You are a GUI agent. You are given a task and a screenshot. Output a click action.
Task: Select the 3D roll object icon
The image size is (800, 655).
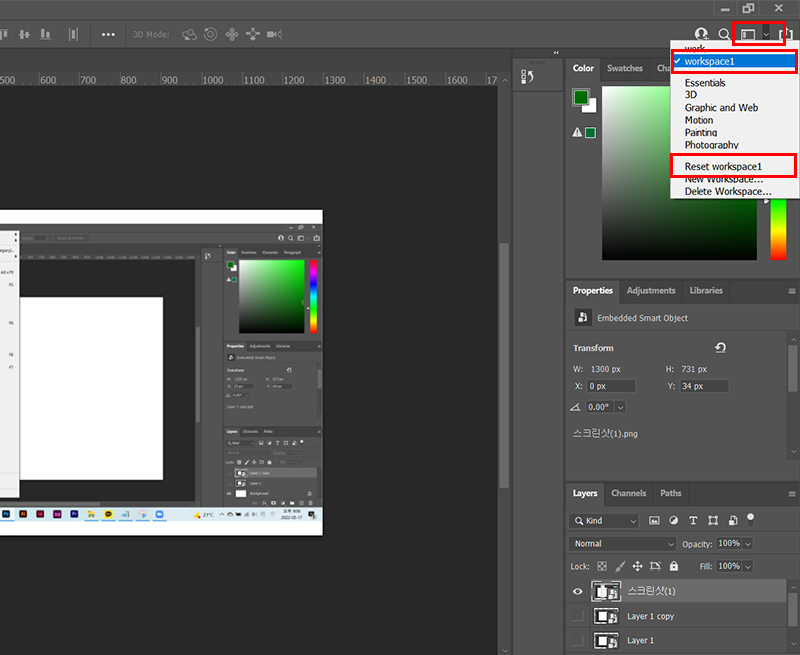click(x=210, y=34)
